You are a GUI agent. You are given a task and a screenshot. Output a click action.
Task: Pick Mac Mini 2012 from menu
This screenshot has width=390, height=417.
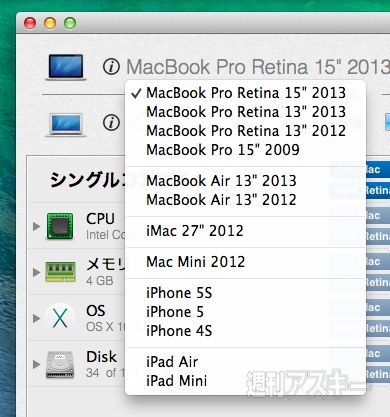click(246, 262)
